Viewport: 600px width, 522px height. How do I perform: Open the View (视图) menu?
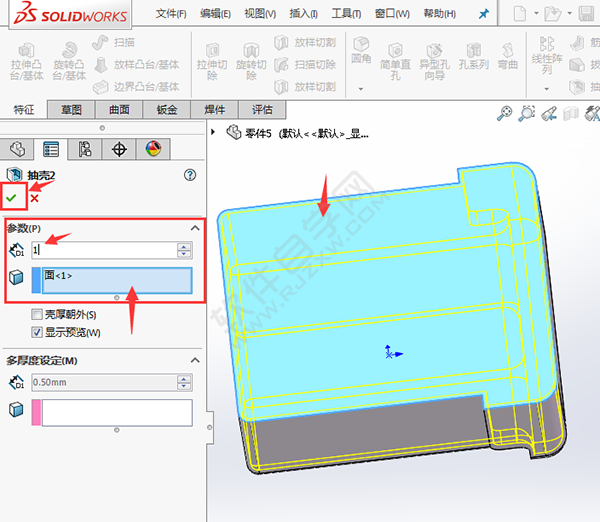[x=260, y=14]
